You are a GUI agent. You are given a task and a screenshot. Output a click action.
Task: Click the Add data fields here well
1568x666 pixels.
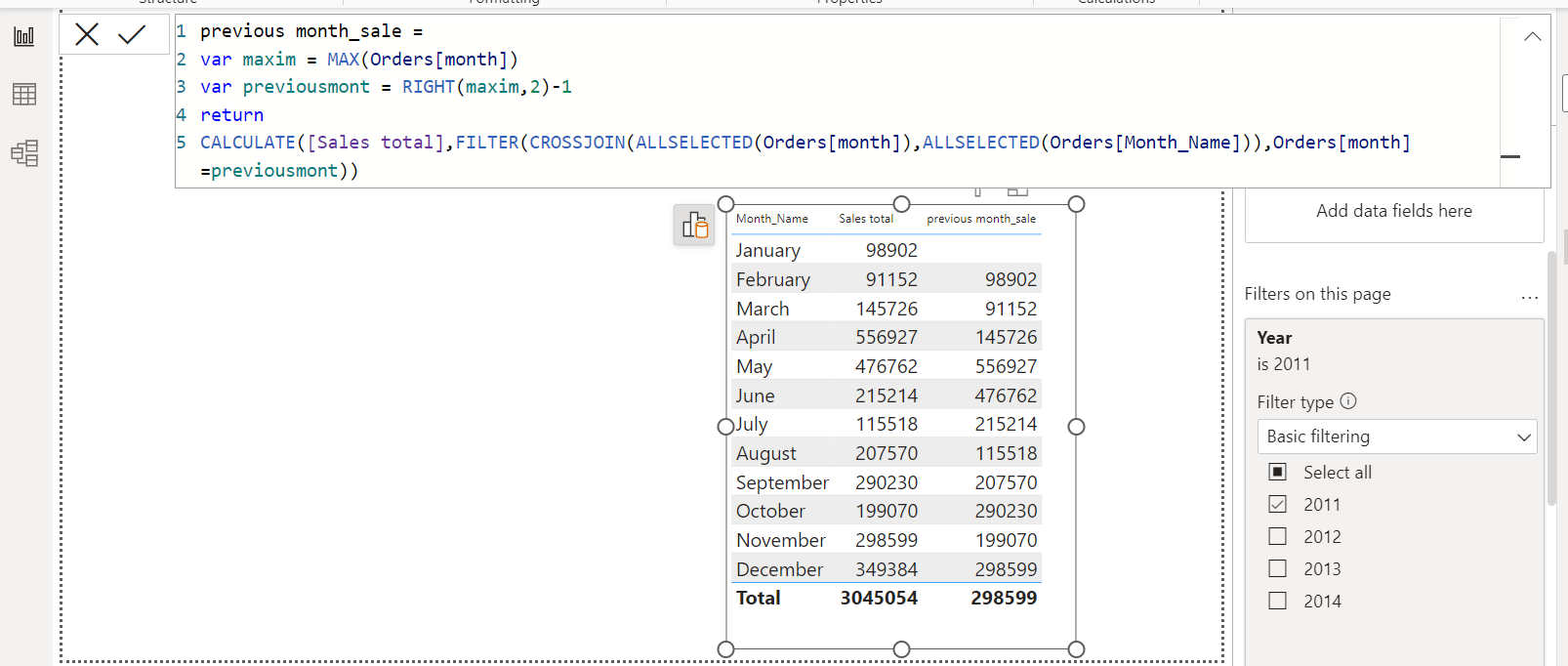(1393, 211)
